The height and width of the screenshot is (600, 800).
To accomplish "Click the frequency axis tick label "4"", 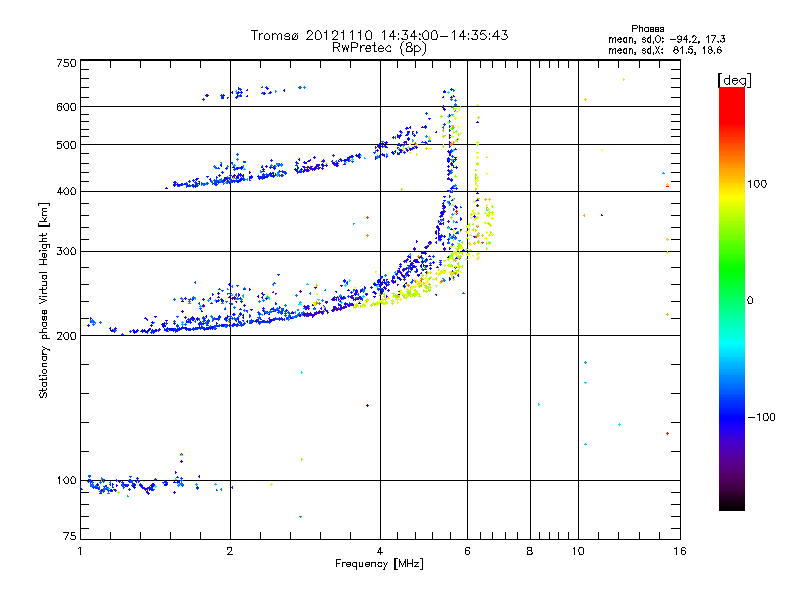I will (x=380, y=551).
